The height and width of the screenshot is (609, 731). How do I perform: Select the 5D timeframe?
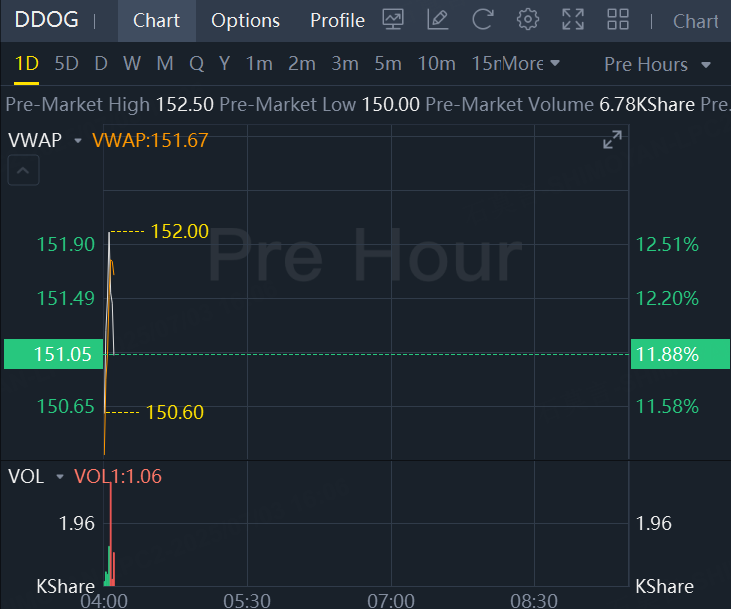[66, 64]
